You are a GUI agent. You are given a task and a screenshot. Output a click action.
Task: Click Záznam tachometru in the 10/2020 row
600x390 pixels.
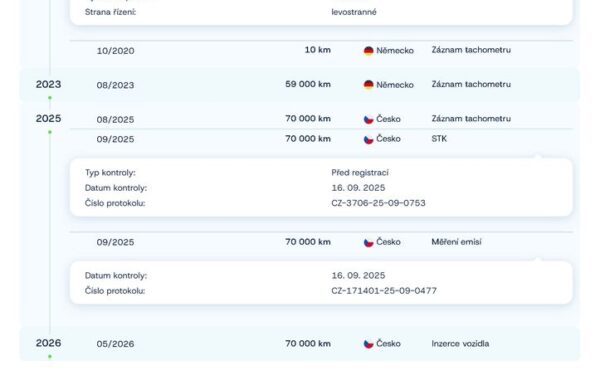click(x=471, y=50)
